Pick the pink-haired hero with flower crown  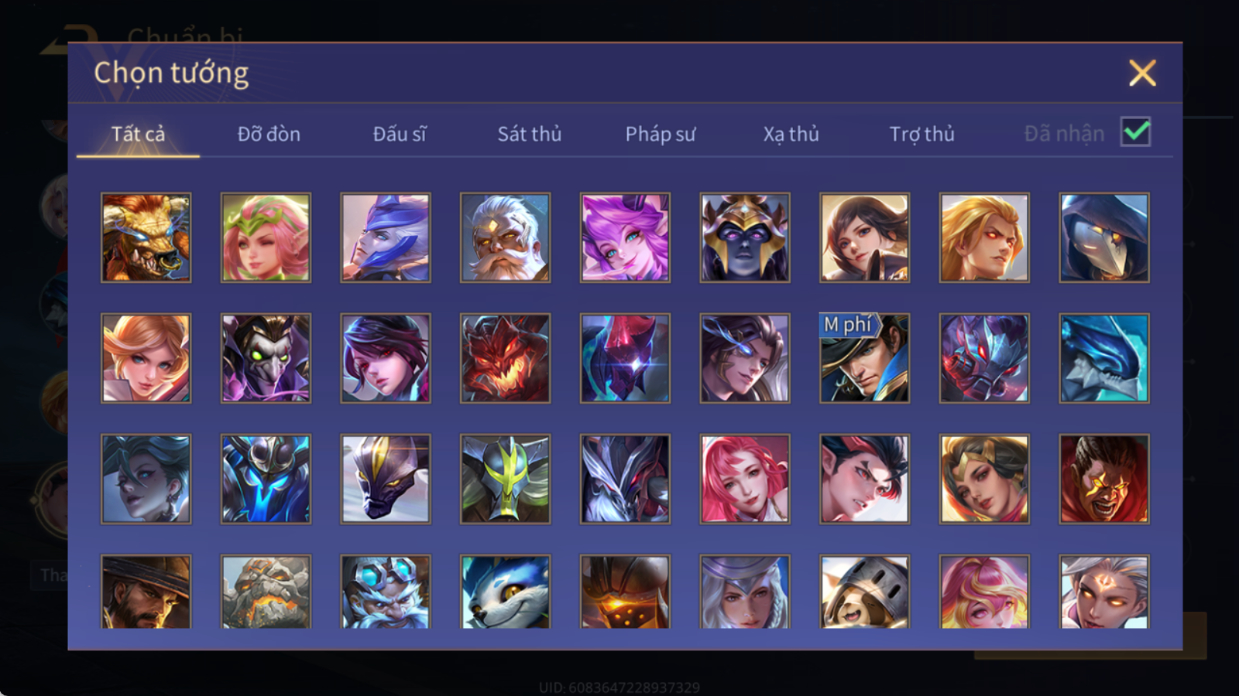pyautogui.click(x=266, y=238)
